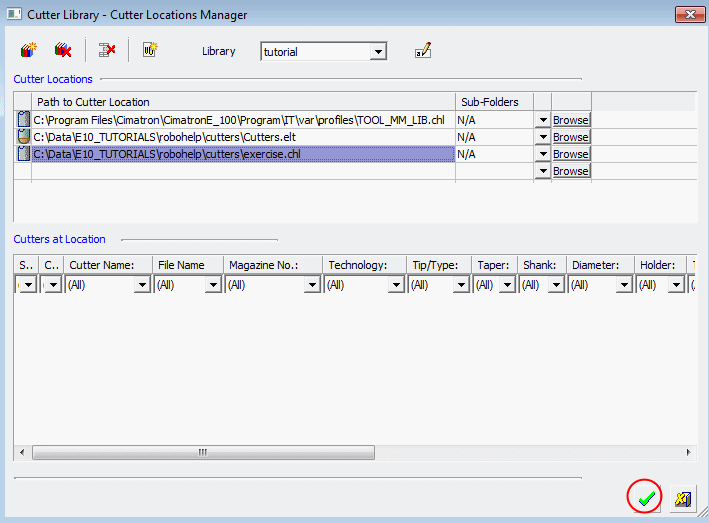This screenshot has width=709, height=523.
Task: Open the Sub-Folders dropdown for exercise.chl row
Action: [x=542, y=154]
